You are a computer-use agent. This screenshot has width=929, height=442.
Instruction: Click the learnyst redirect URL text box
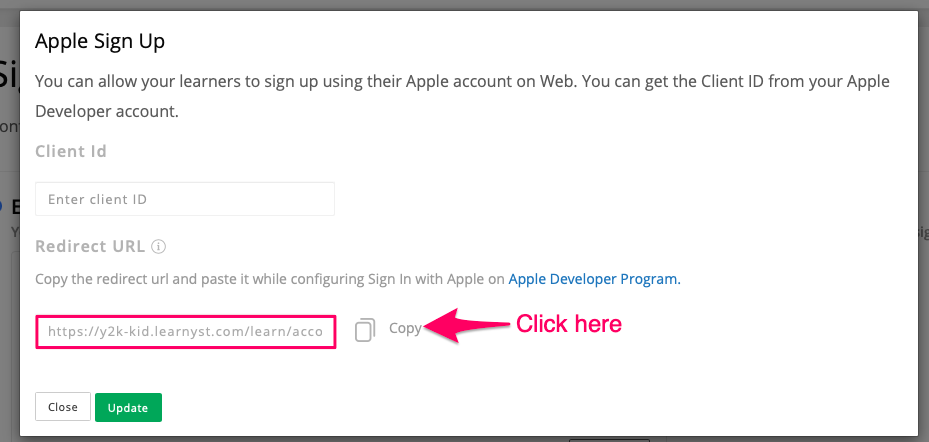pos(186,332)
